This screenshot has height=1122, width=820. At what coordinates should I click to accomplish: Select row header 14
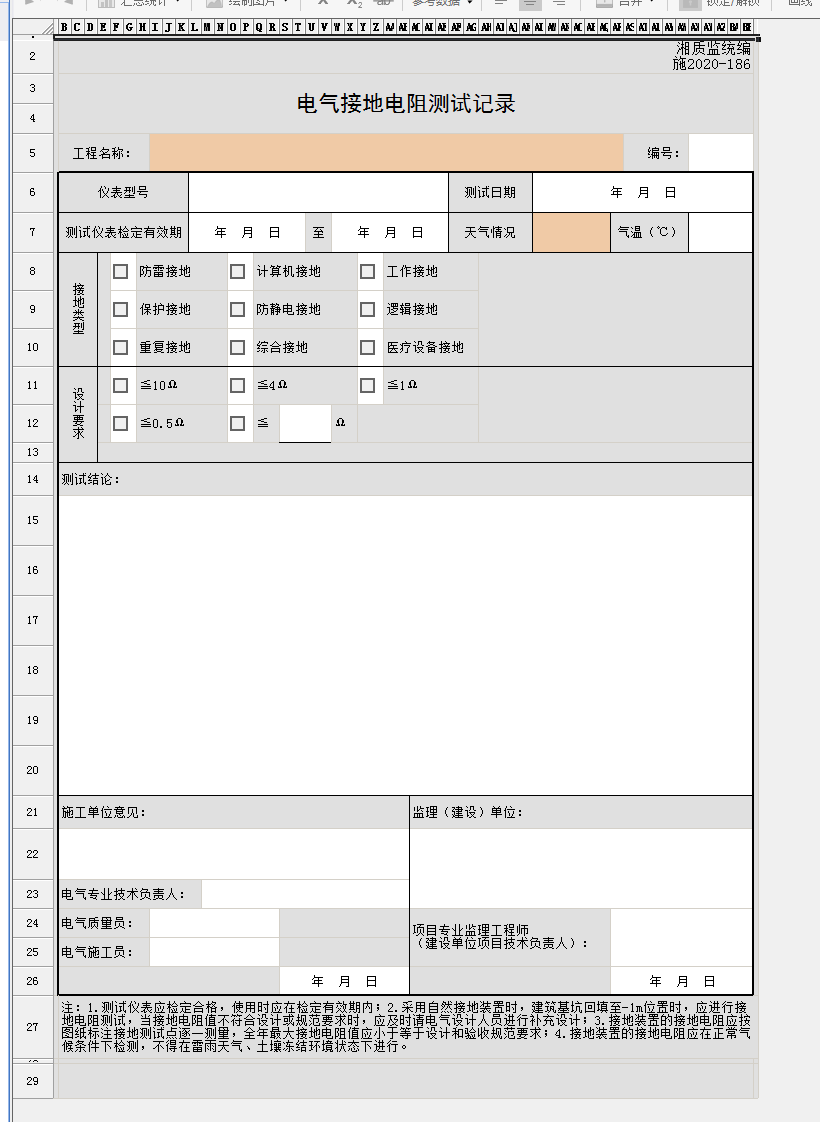click(x=33, y=479)
